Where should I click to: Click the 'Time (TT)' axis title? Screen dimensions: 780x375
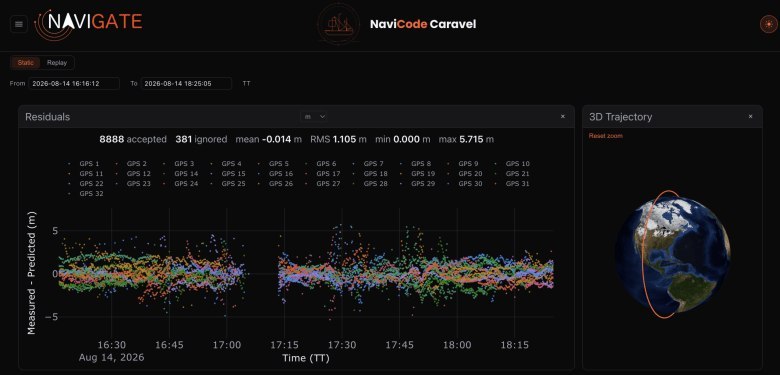[306, 358]
